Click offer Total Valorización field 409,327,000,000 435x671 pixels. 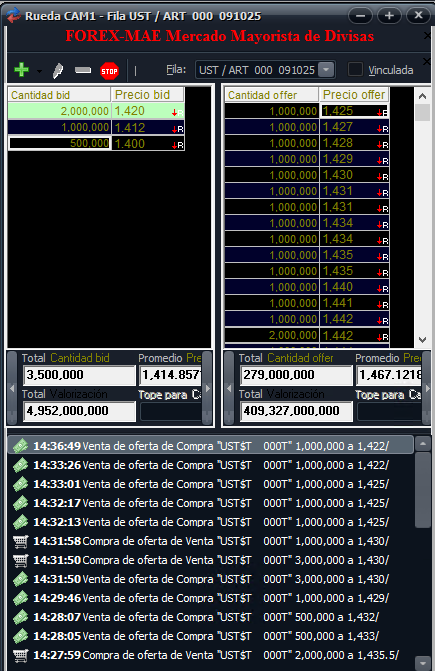click(x=296, y=411)
